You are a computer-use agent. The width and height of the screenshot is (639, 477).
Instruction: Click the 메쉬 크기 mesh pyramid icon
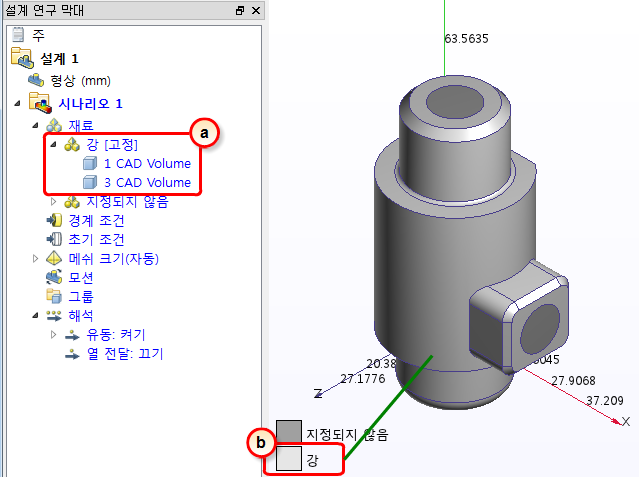[54, 258]
